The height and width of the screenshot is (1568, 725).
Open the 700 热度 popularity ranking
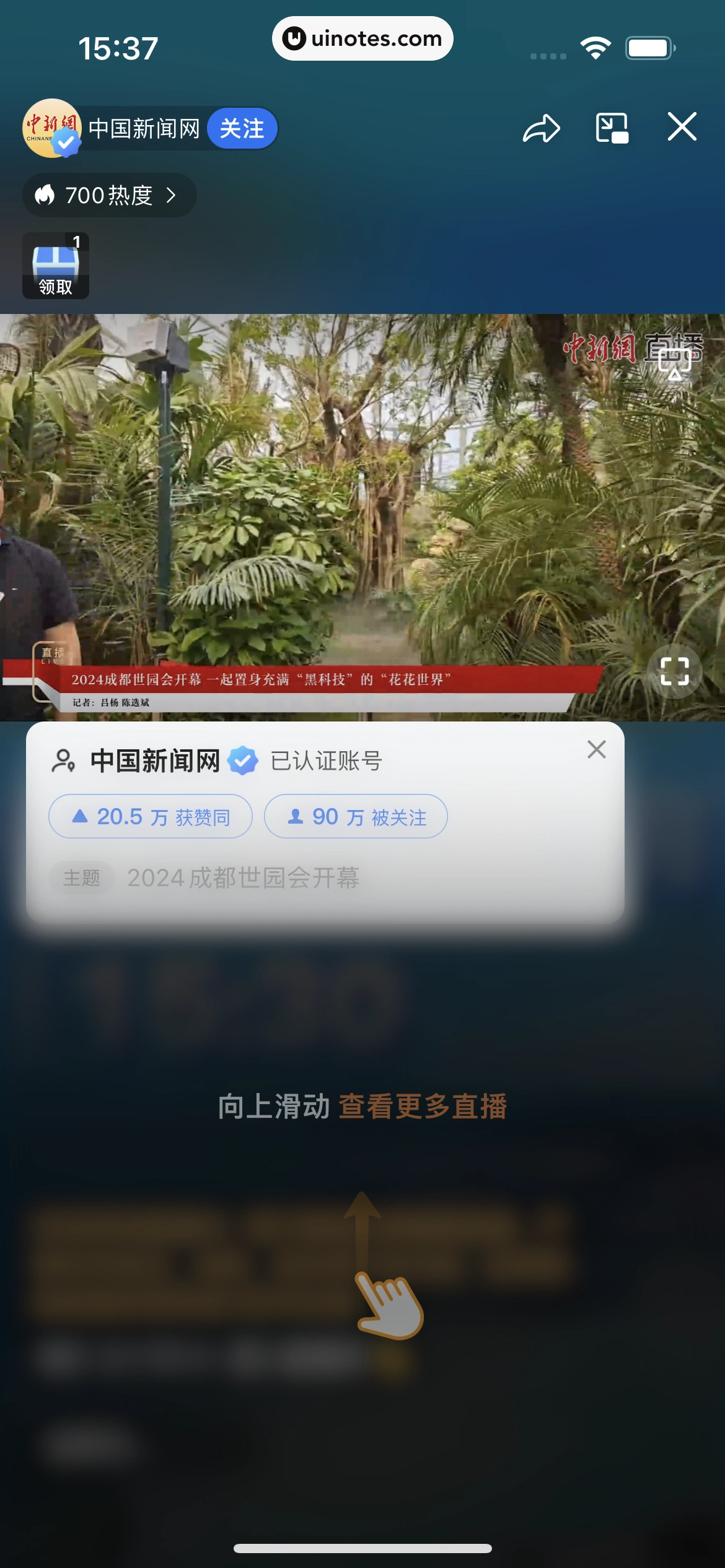tap(110, 195)
